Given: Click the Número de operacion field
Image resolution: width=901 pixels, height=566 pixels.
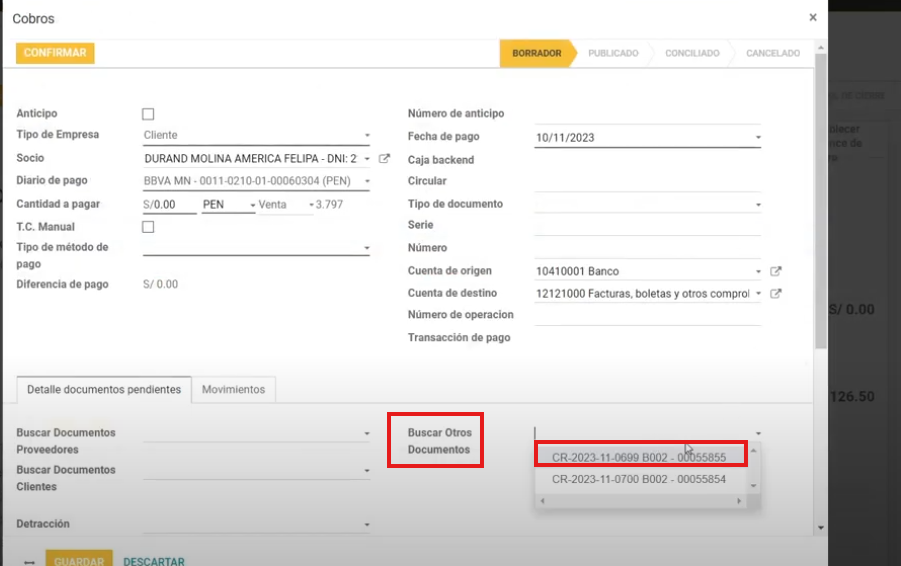Looking at the screenshot, I should [x=648, y=316].
